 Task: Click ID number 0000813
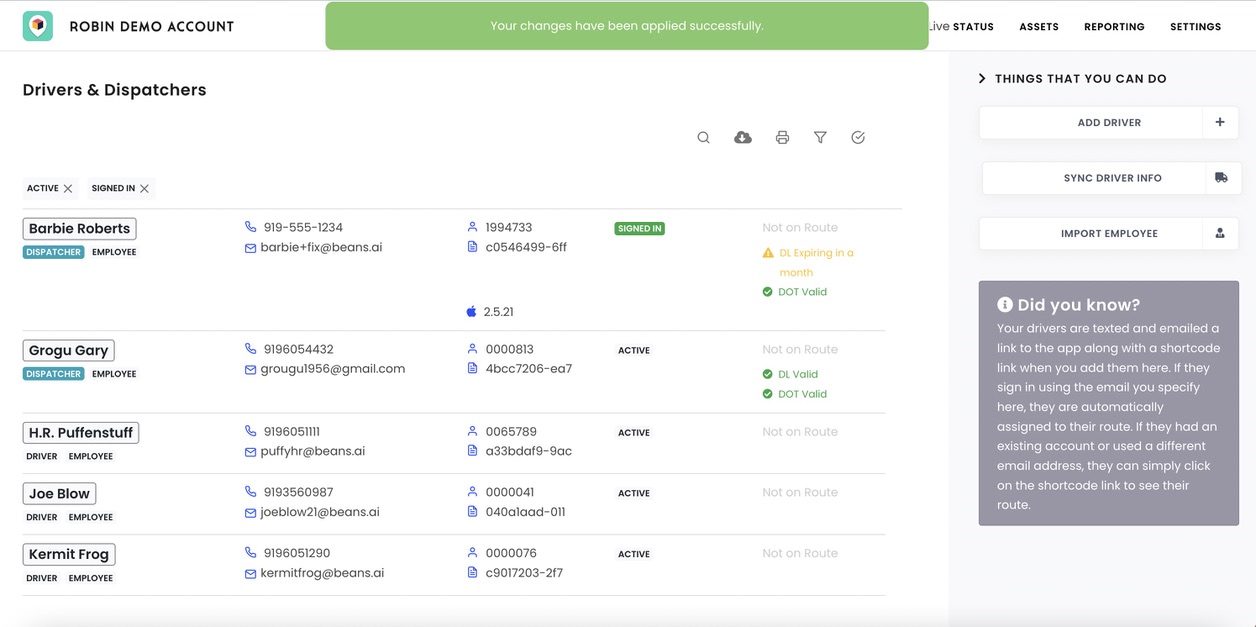click(510, 349)
